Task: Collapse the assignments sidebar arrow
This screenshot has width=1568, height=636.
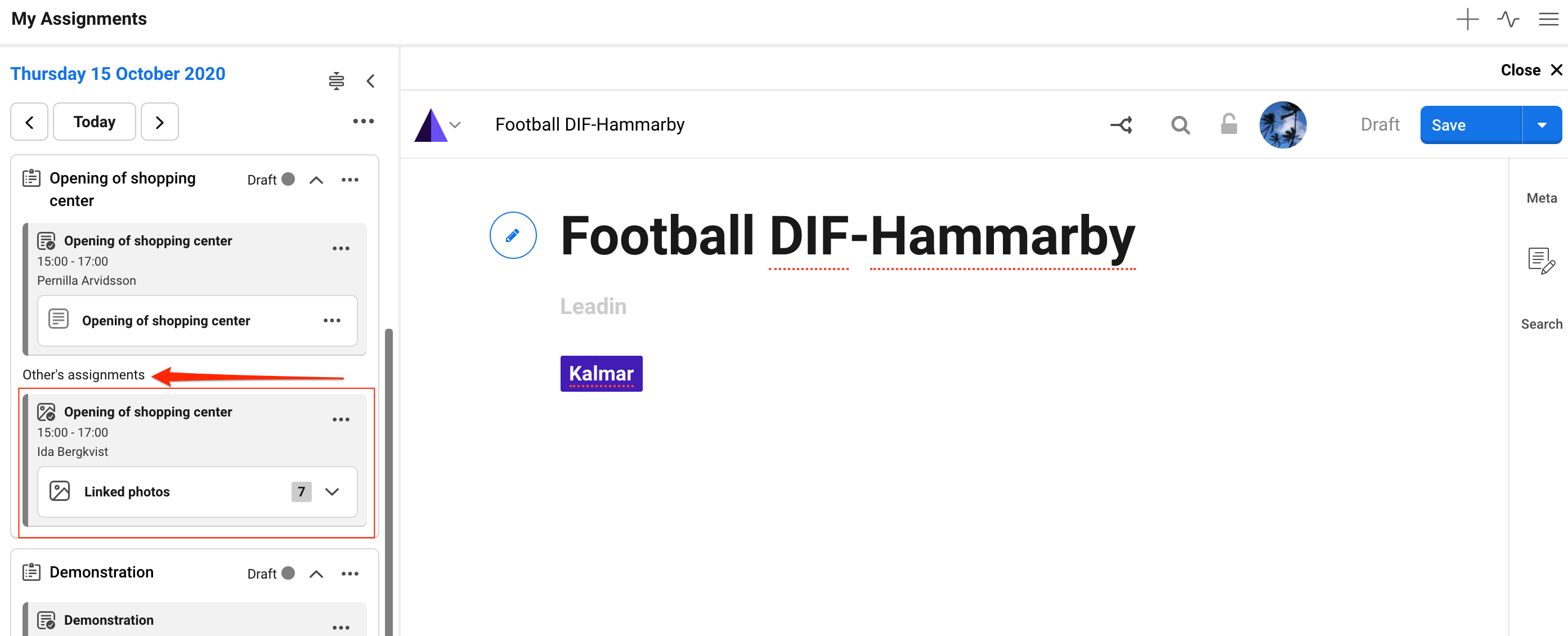Action: click(x=371, y=81)
